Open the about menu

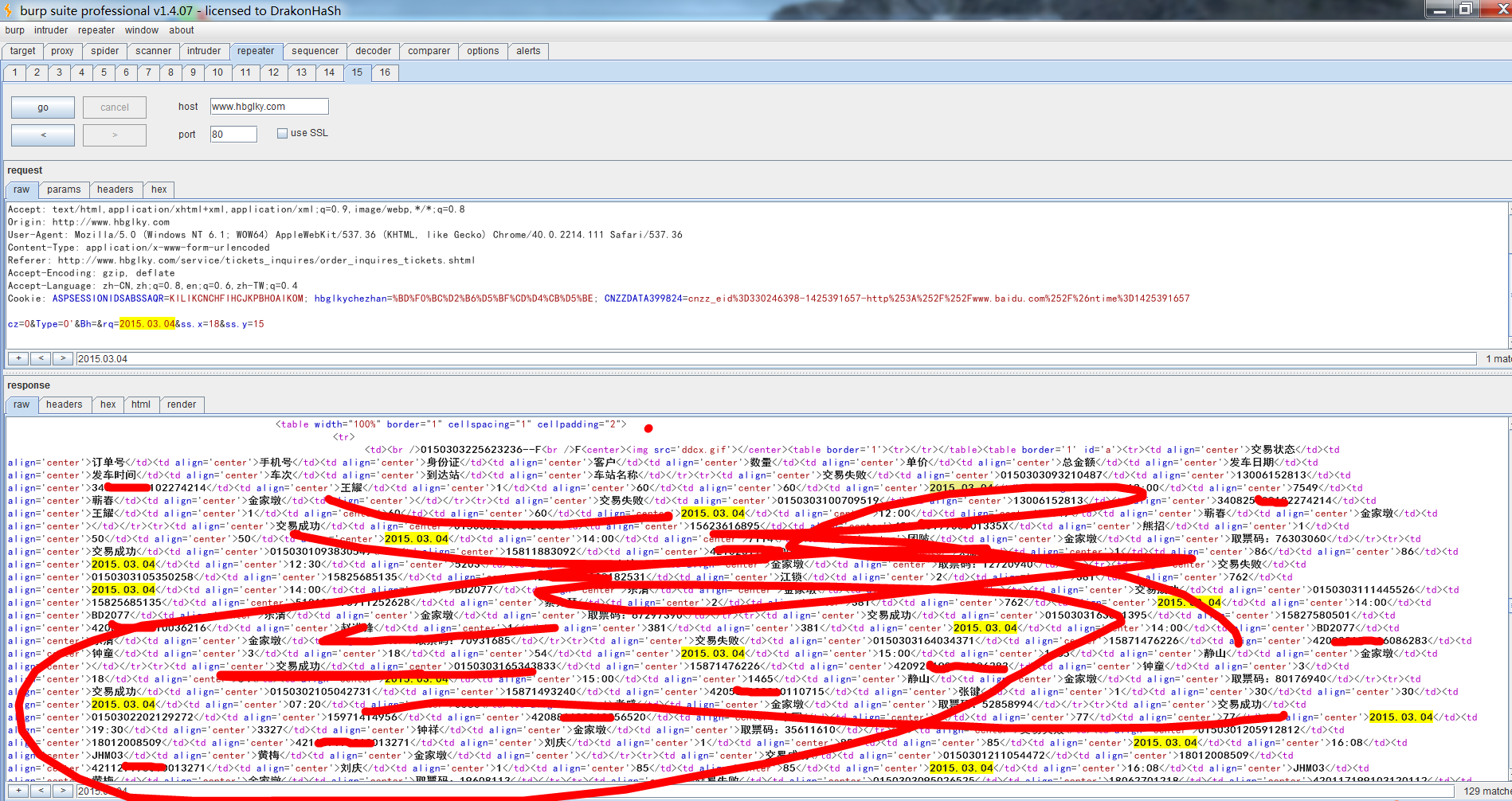pyautogui.click(x=182, y=30)
